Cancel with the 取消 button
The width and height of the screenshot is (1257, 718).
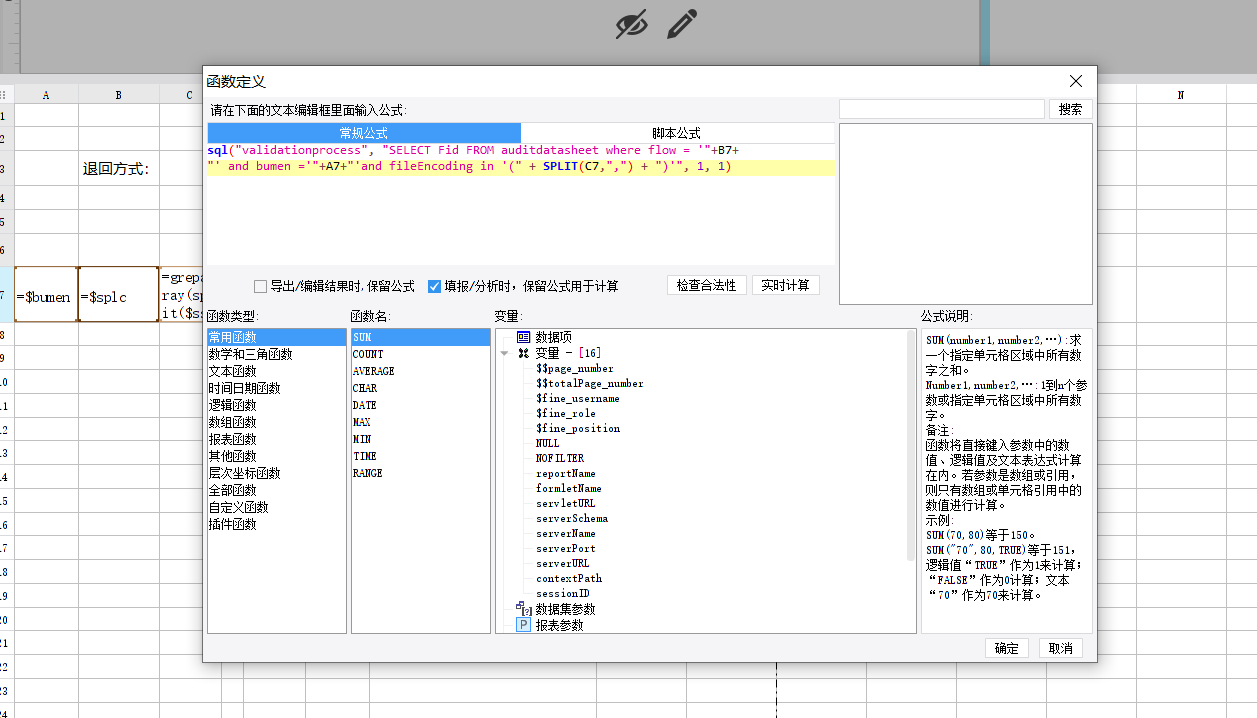click(x=1061, y=648)
